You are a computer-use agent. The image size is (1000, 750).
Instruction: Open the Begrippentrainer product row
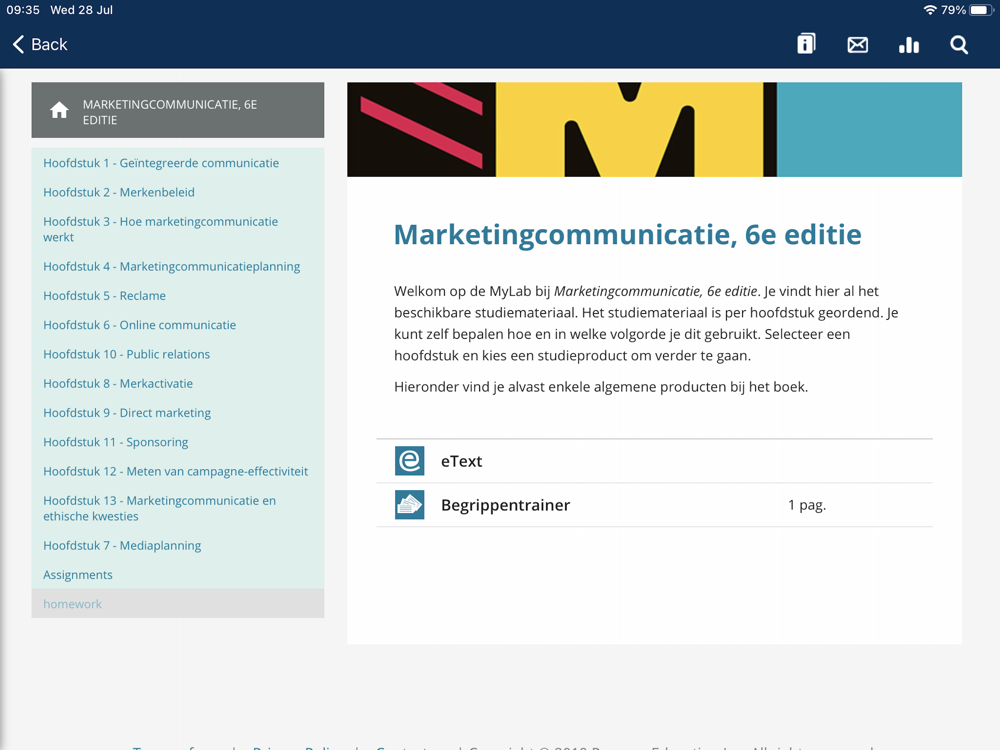point(654,504)
